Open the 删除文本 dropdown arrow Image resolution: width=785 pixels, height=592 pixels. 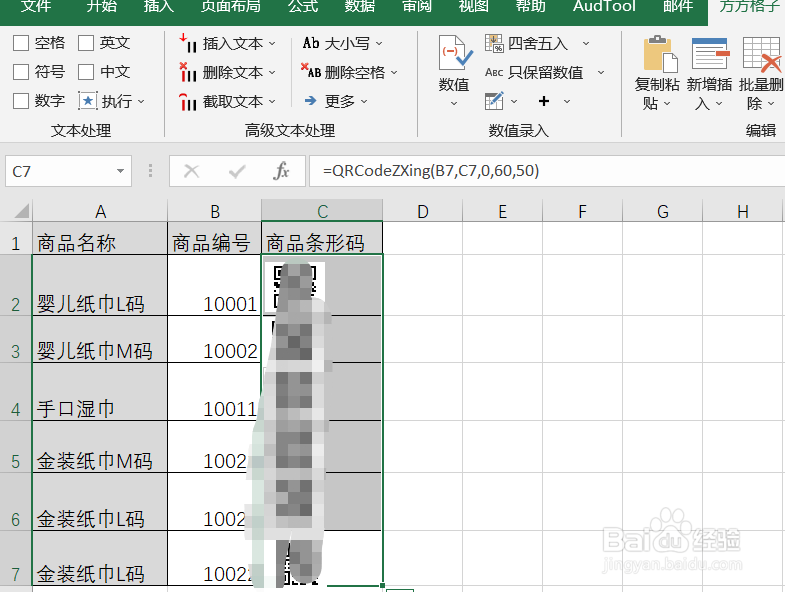click(x=272, y=73)
